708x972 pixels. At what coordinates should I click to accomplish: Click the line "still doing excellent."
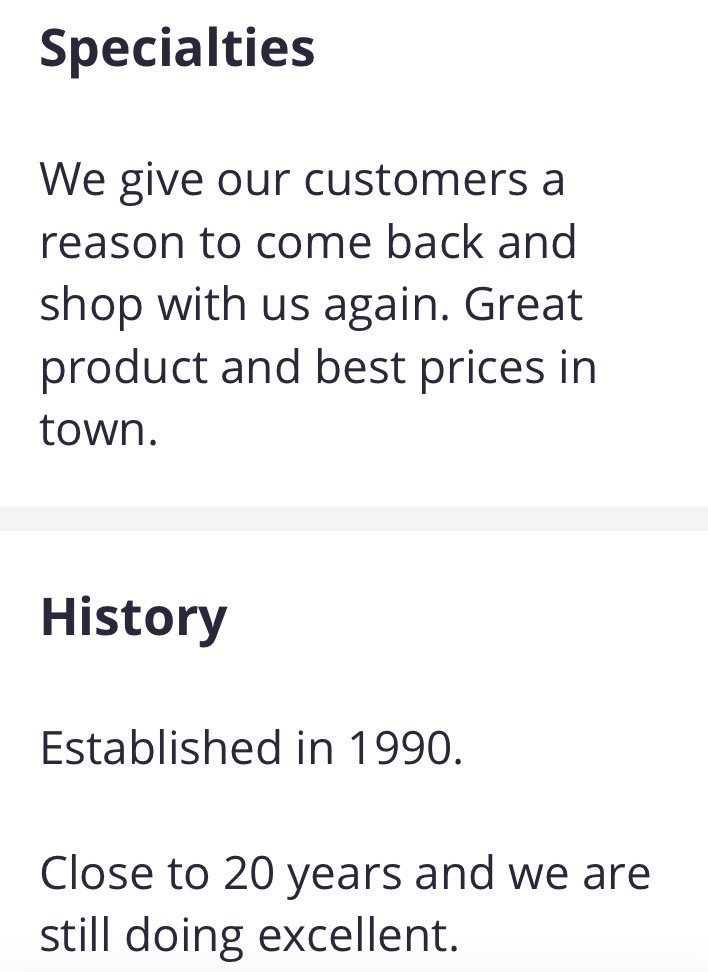tap(249, 936)
